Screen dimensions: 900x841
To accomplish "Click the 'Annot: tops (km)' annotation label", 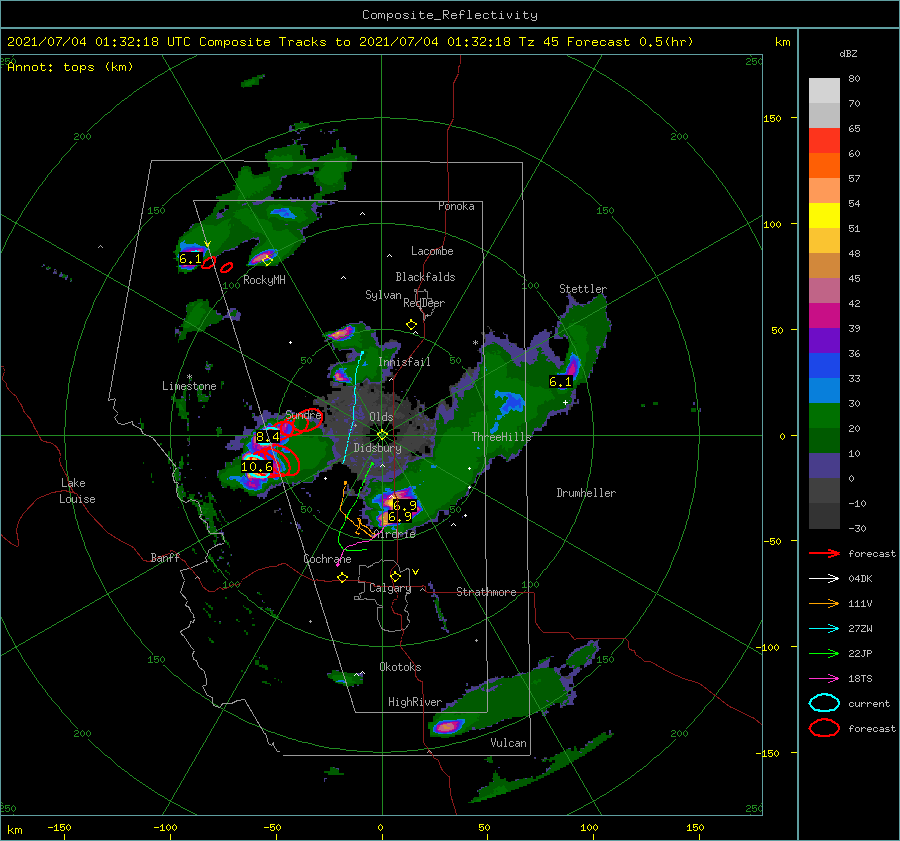I will click(70, 67).
